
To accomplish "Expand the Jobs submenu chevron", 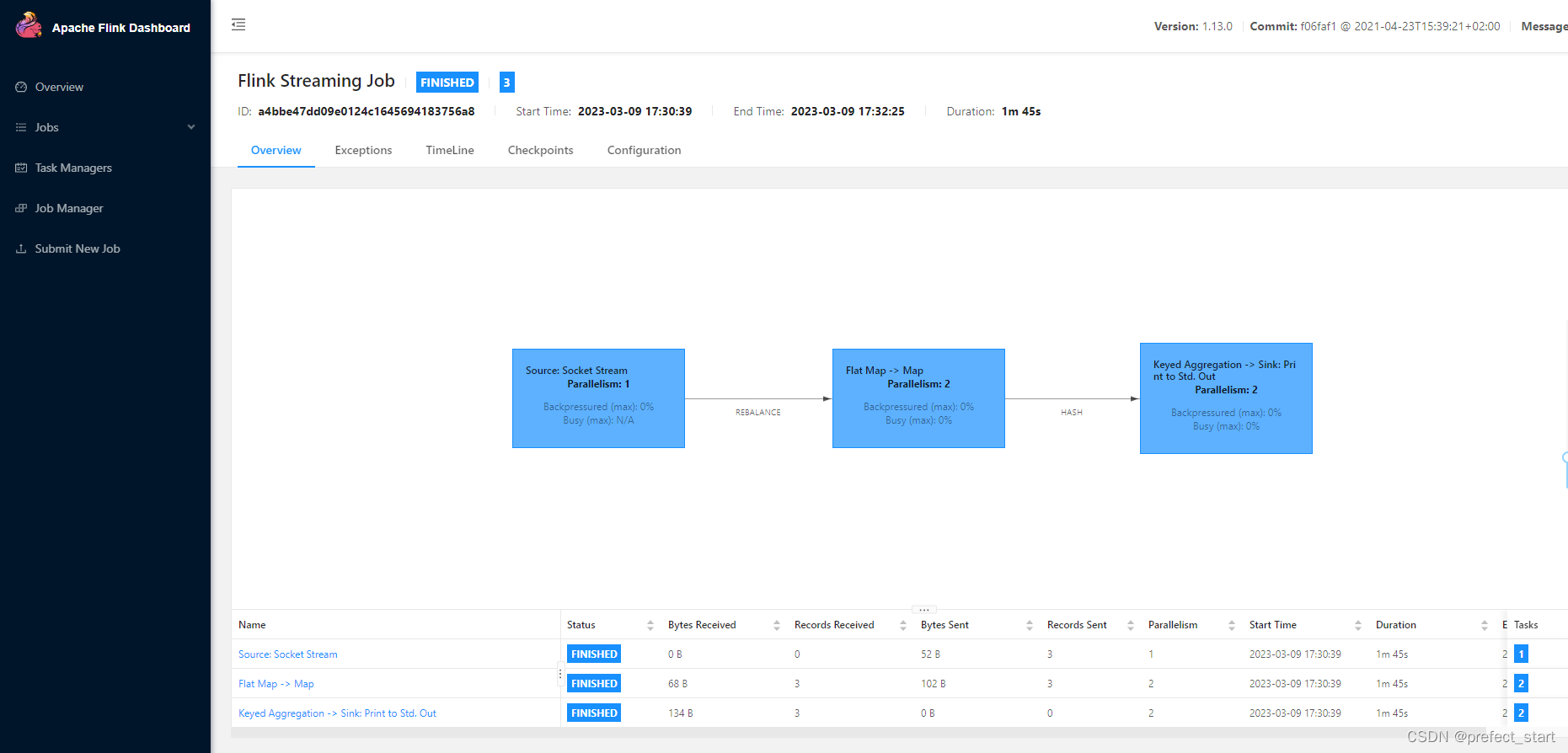I will click(x=191, y=127).
